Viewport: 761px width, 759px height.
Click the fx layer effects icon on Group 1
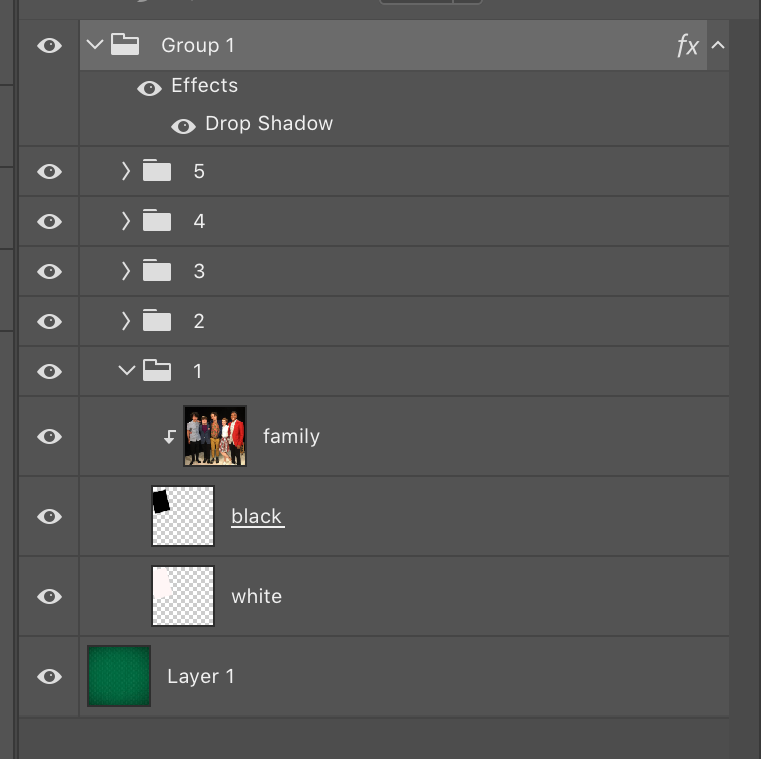click(688, 46)
